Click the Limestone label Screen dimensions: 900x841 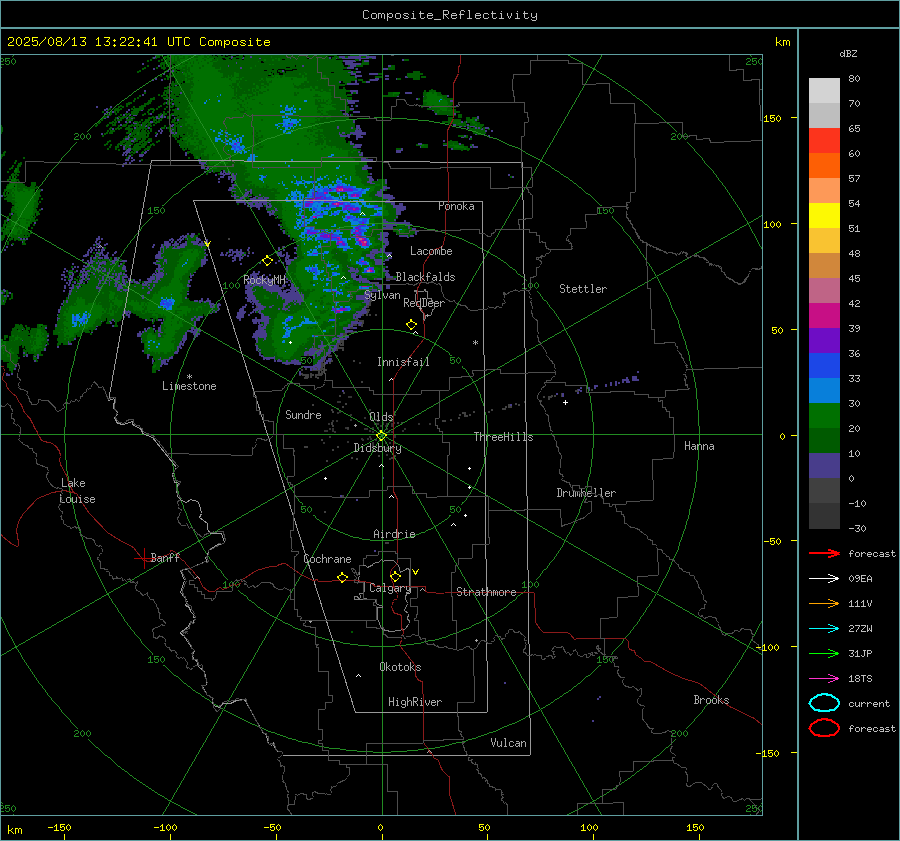(x=189, y=386)
